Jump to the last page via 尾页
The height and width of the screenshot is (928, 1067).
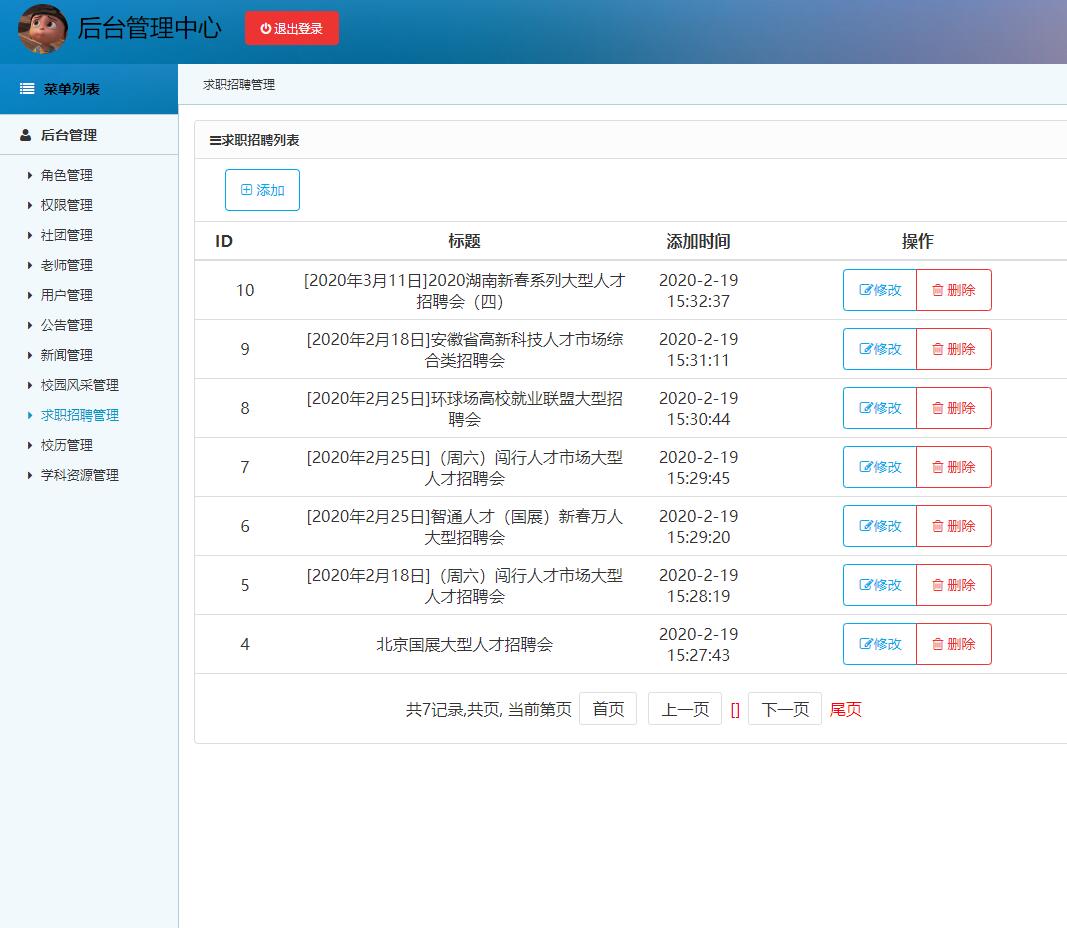pos(845,708)
